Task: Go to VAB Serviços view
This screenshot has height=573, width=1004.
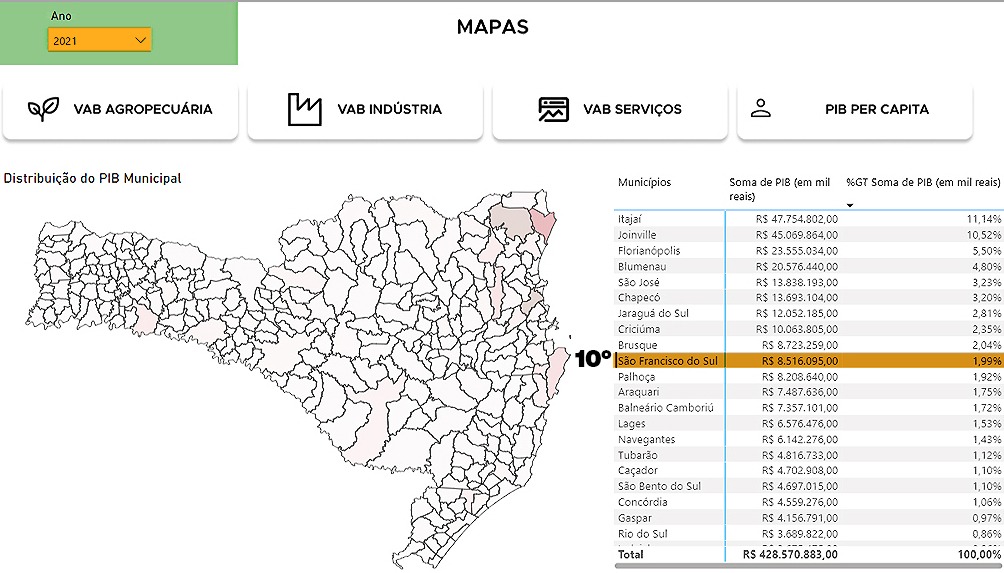Action: point(632,110)
